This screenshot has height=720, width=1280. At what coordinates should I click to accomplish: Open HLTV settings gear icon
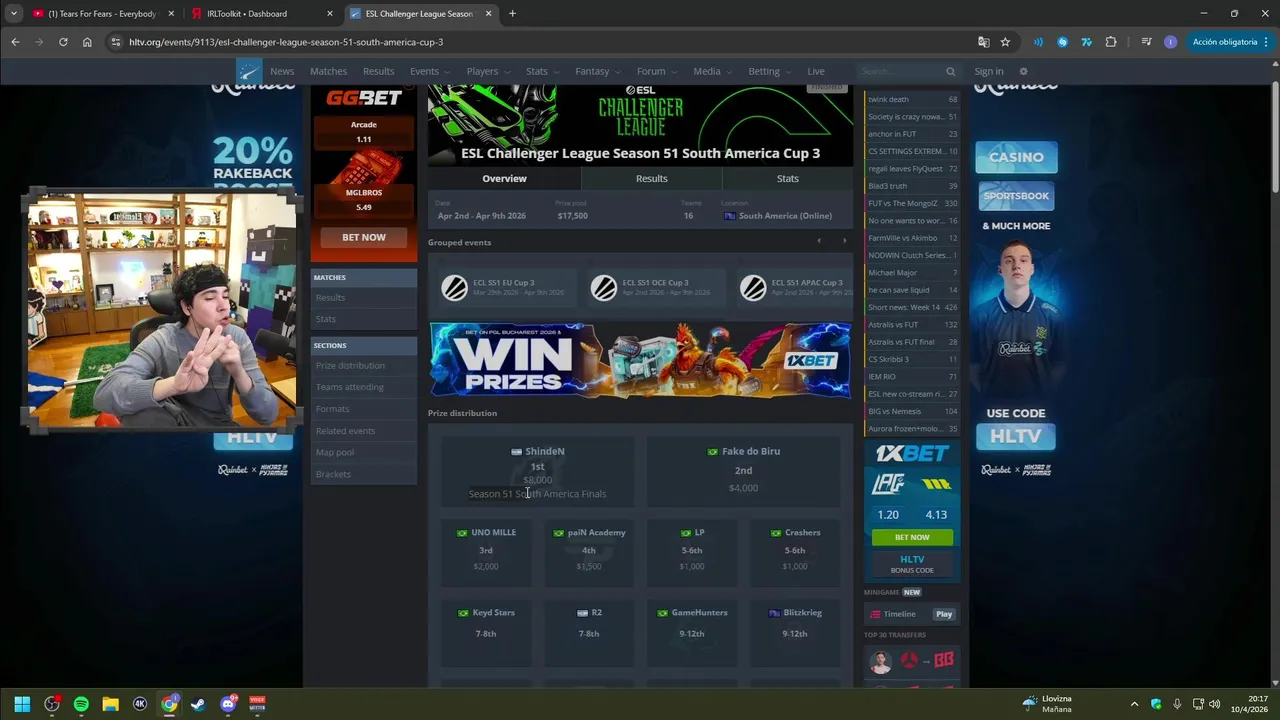click(1023, 72)
